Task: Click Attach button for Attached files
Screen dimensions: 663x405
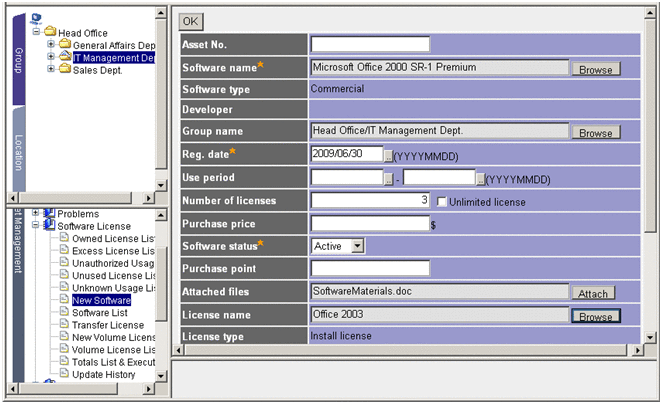Action: 593,293
